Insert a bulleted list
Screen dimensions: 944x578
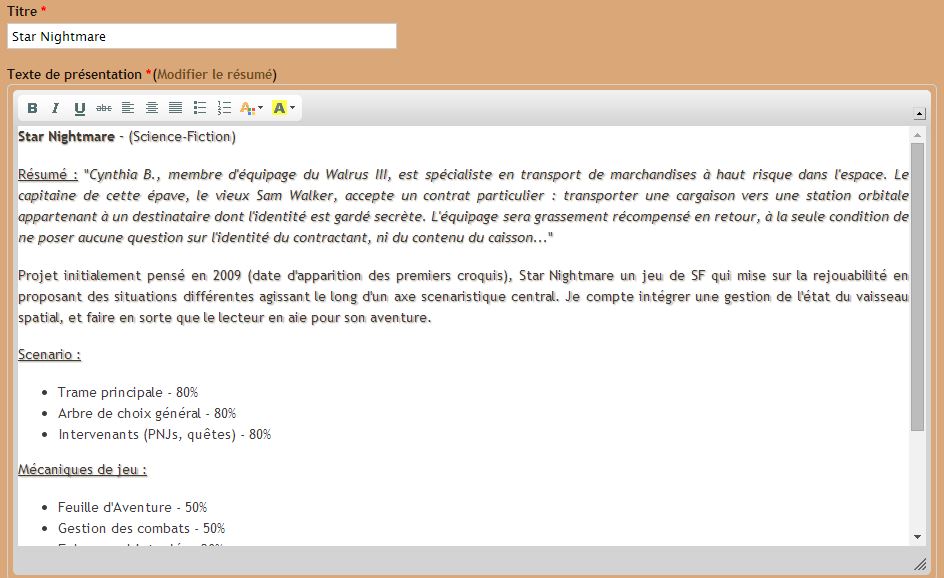(200, 108)
